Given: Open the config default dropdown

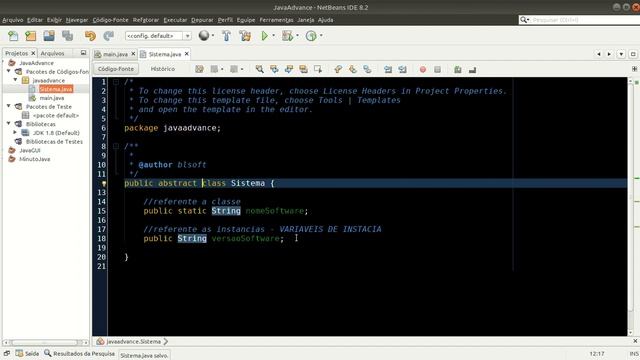Looking at the screenshot, I should coord(187,36).
